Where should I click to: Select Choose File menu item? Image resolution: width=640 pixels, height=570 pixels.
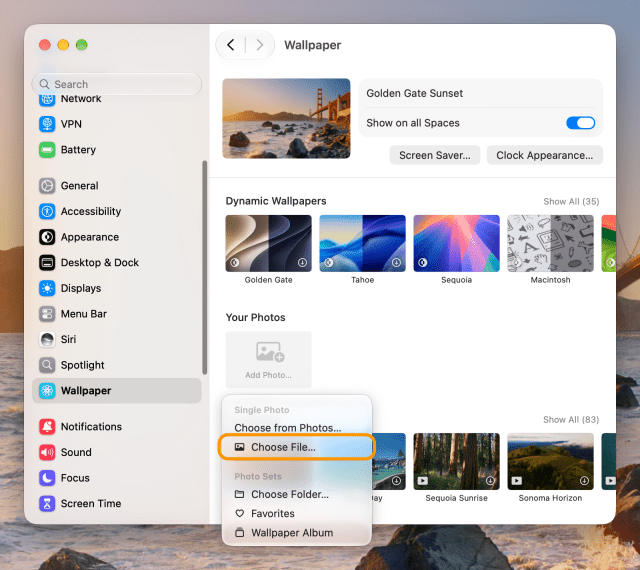pos(297,447)
